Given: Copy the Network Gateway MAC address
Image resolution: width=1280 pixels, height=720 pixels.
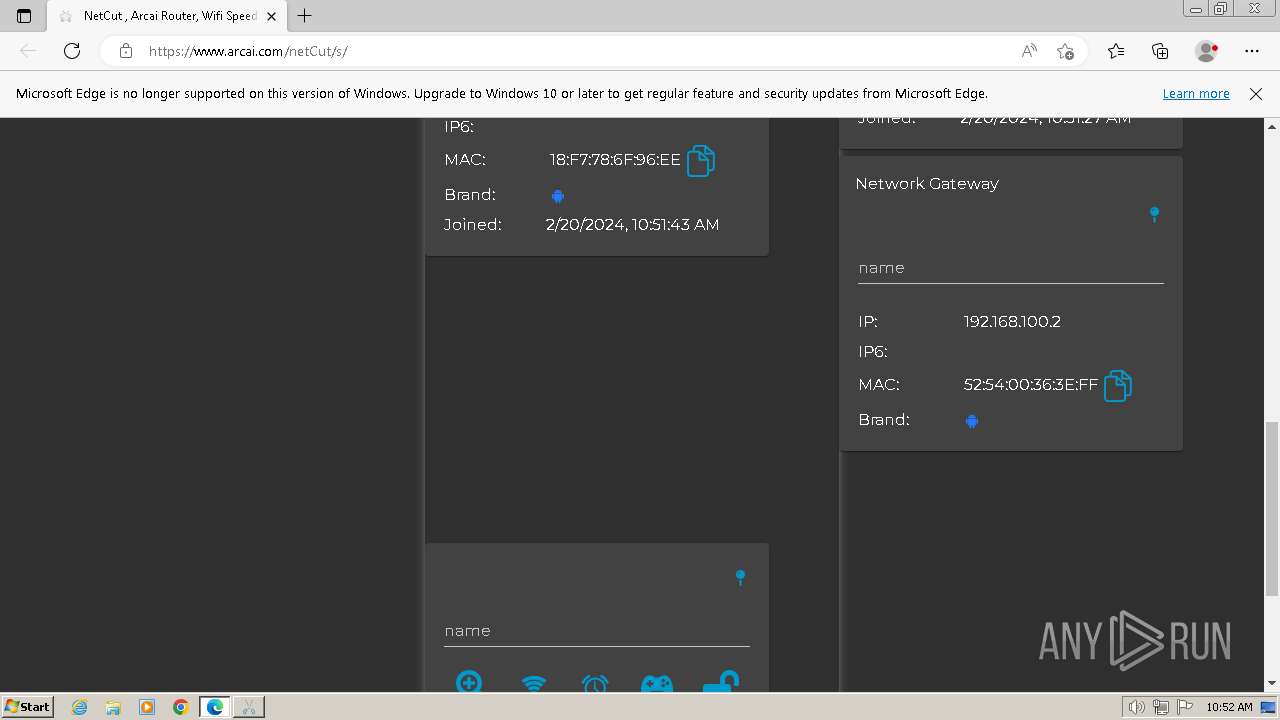Looking at the screenshot, I should (x=1118, y=385).
